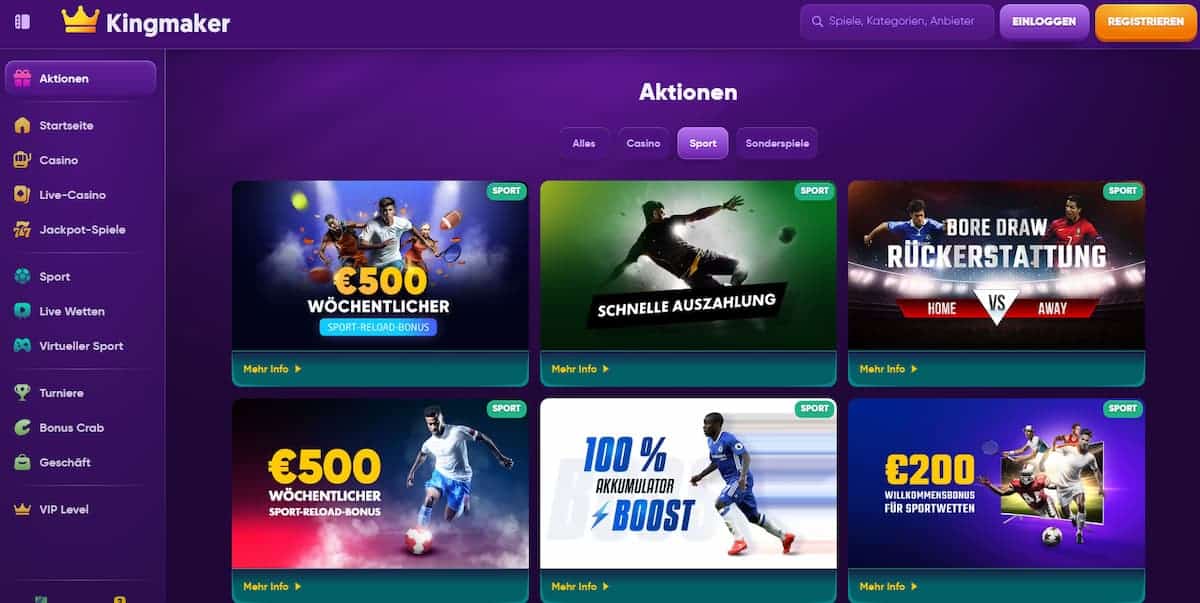Switch to the Casino filter tab
Image resolution: width=1200 pixels, height=603 pixels.
coord(643,143)
